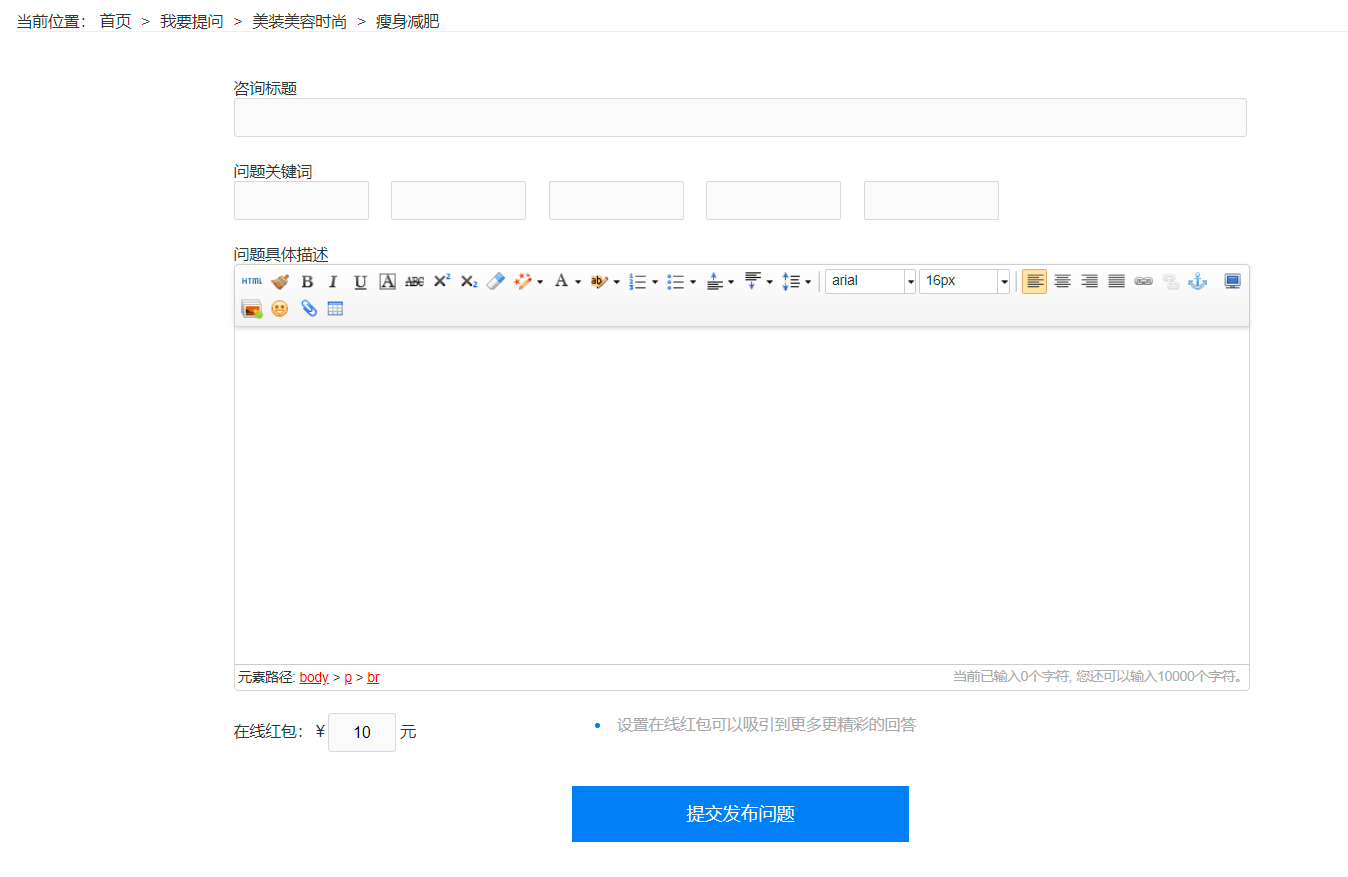1348x877 pixels.
Task: Remove formatting with the eraser icon
Action: pos(494,281)
